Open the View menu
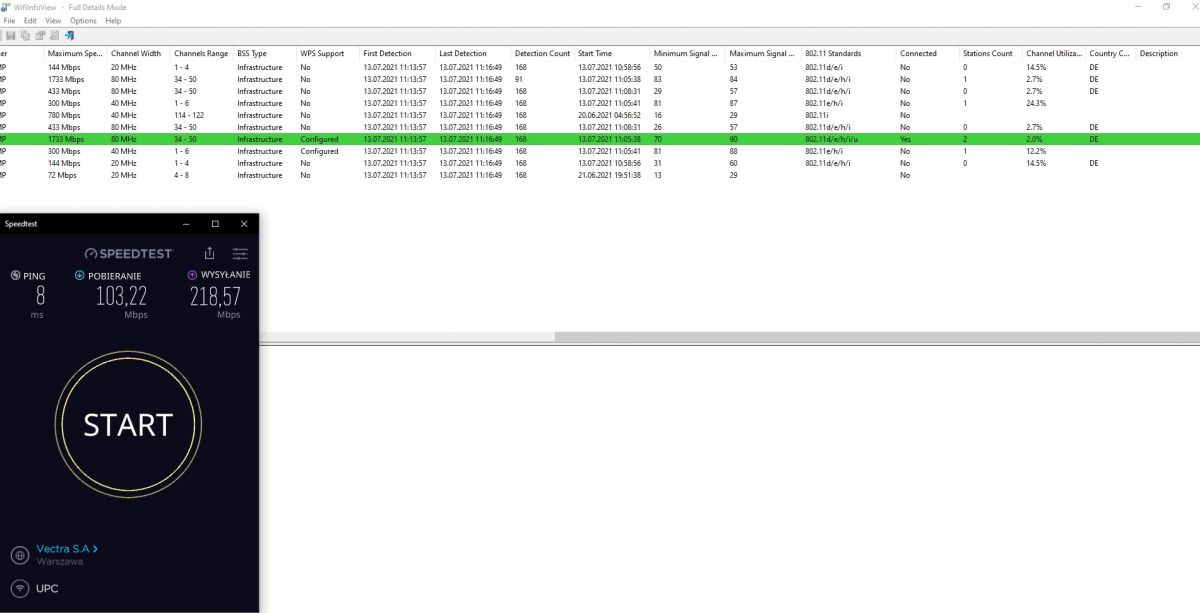The image size is (1200, 613). click(53, 20)
